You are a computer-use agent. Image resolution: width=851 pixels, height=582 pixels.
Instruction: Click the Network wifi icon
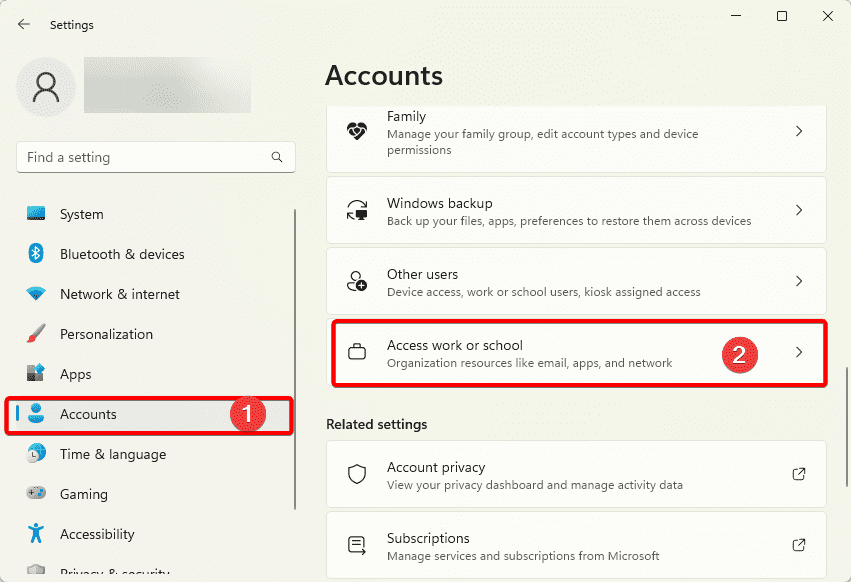click(36, 294)
